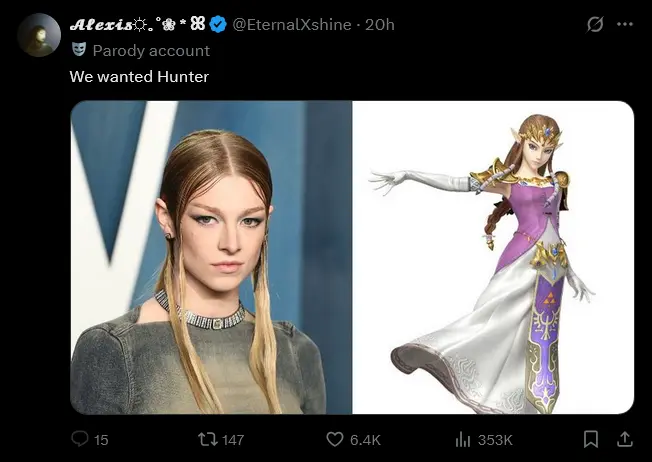Click the "We wanted Hunter" post text
Screen dimensions: 652x462
pos(139,75)
